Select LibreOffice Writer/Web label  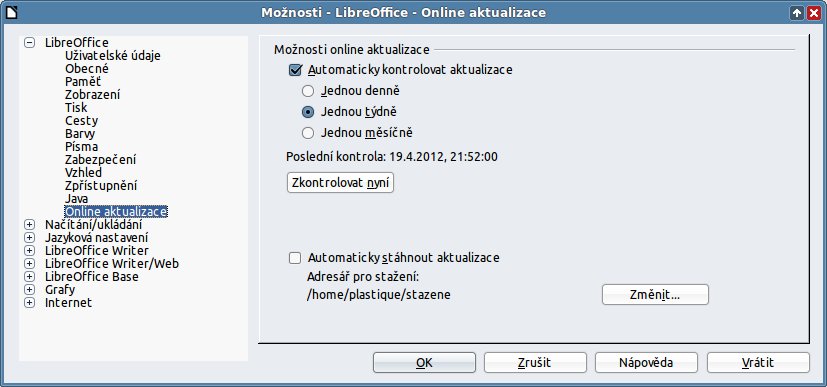(x=112, y=264)
